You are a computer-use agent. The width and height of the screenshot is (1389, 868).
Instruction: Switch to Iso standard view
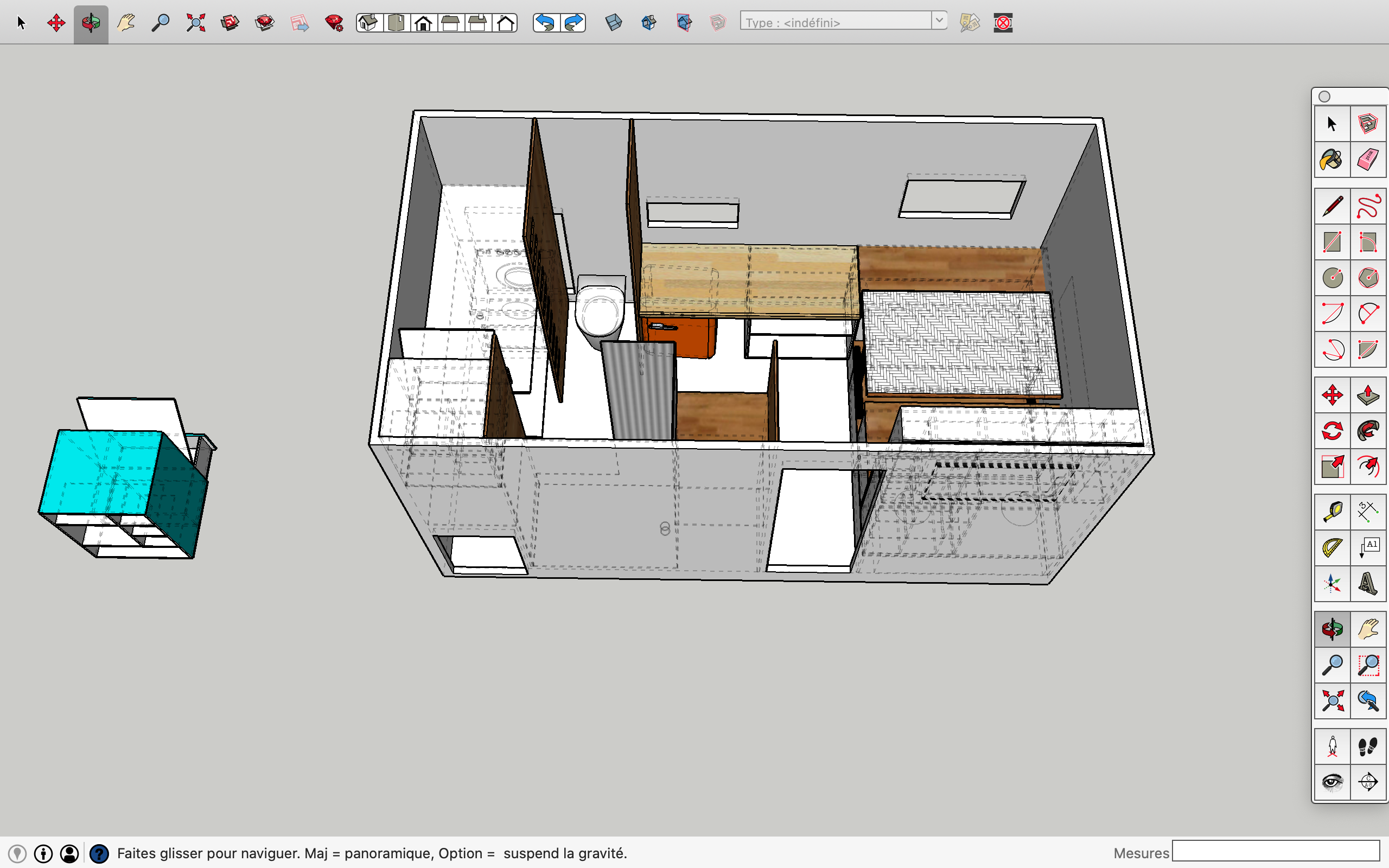(368, 23)
